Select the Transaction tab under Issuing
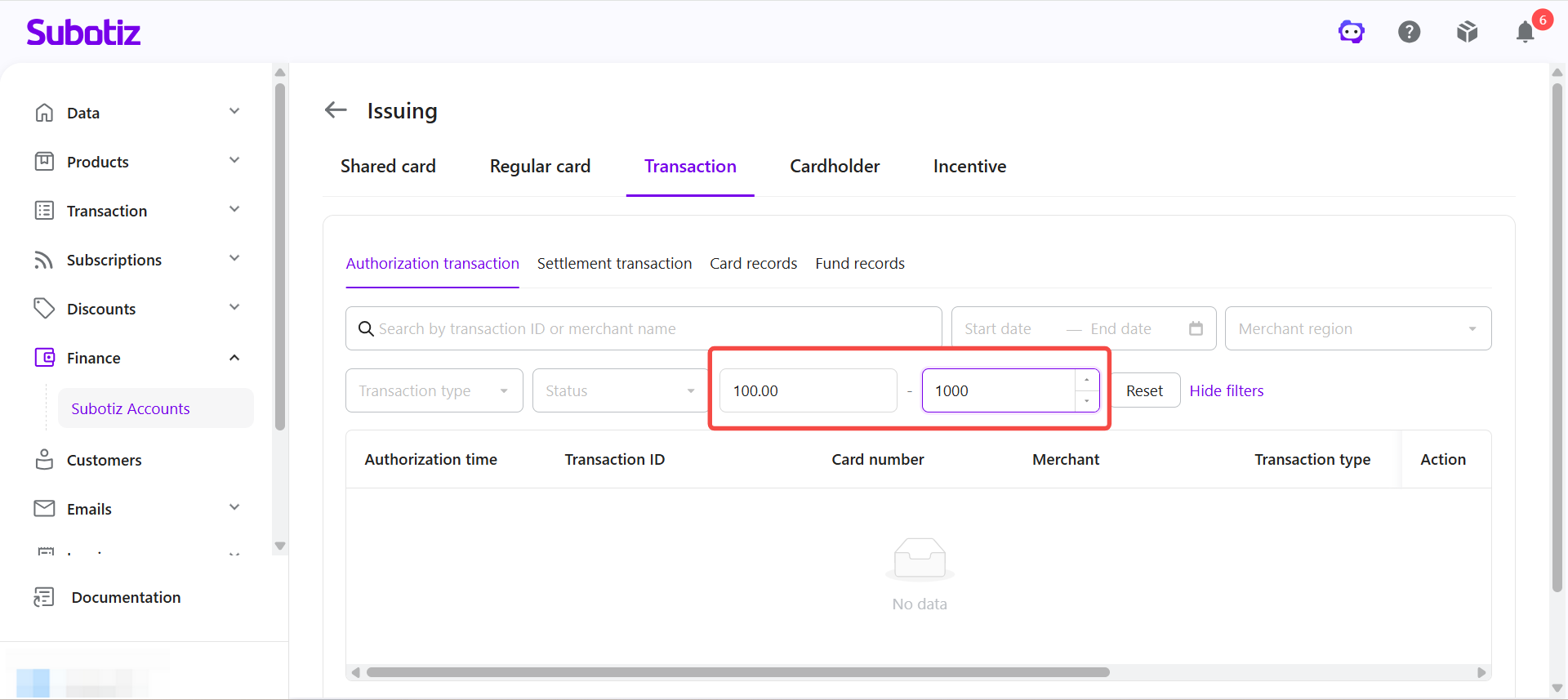This screenshot has height=700, width=1568. [690, 167]
